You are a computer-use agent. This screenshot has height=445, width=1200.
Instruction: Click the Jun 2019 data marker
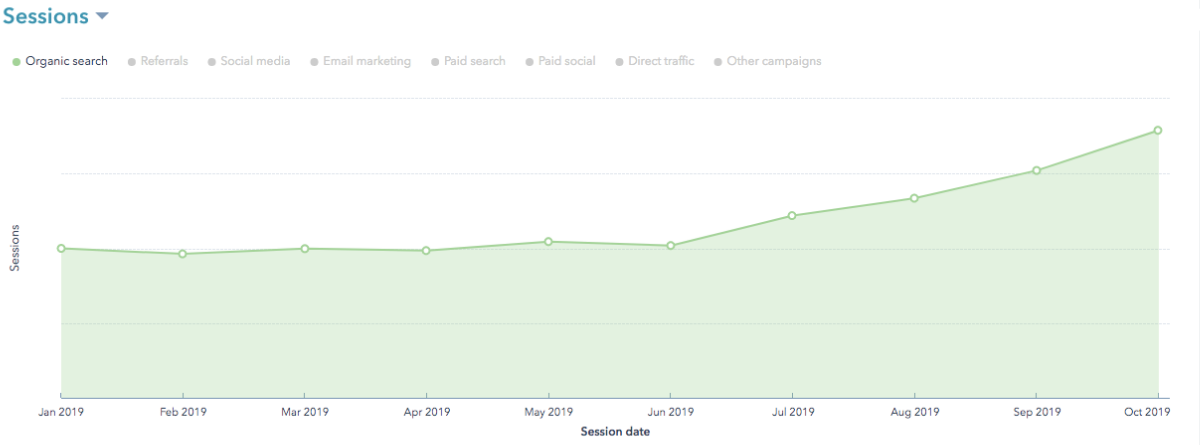coord(671,245)
